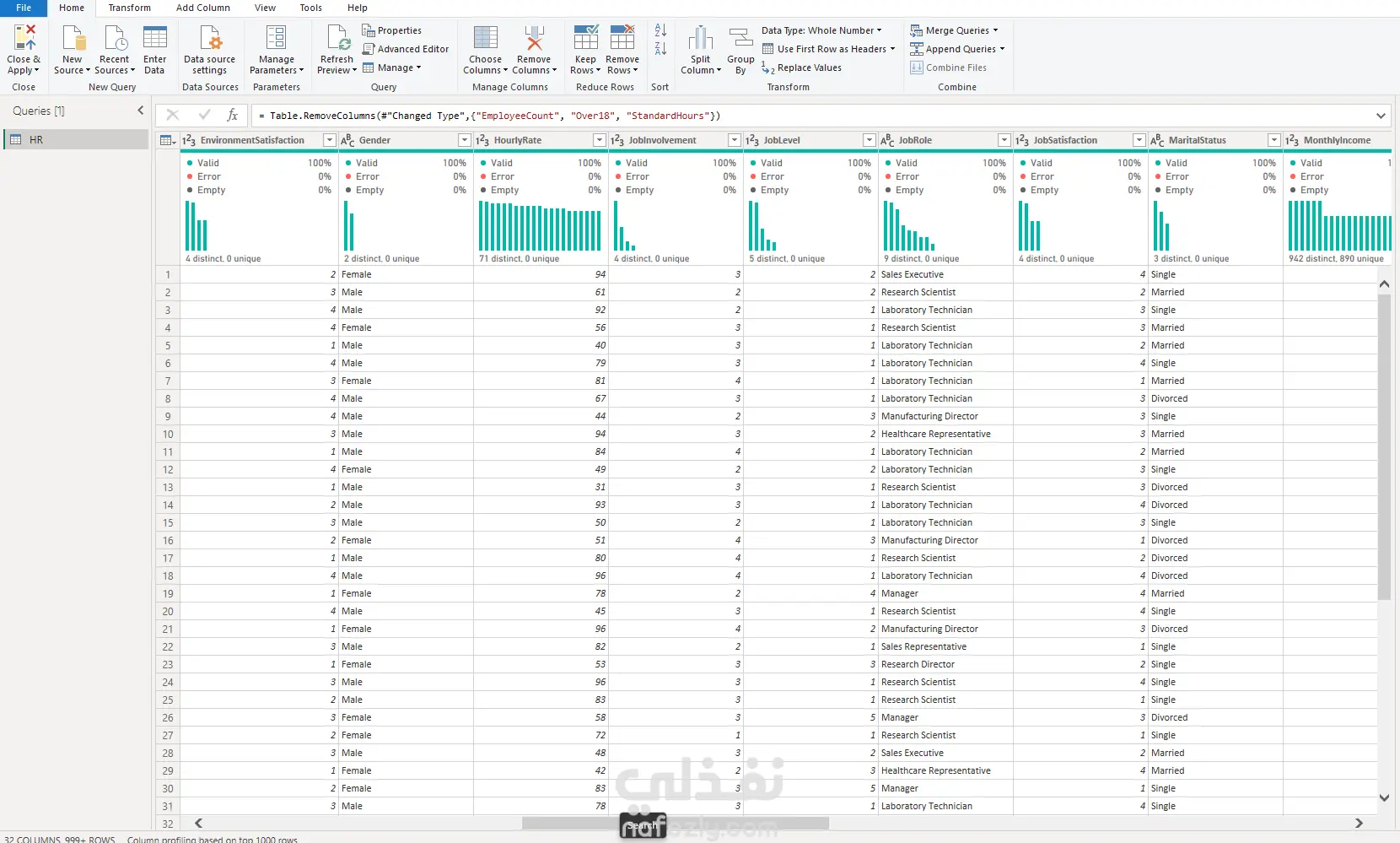Switch to the Help tab
Image resolution: width=1400 pixels, height=843 pixels.
click(x=358, y=8)
